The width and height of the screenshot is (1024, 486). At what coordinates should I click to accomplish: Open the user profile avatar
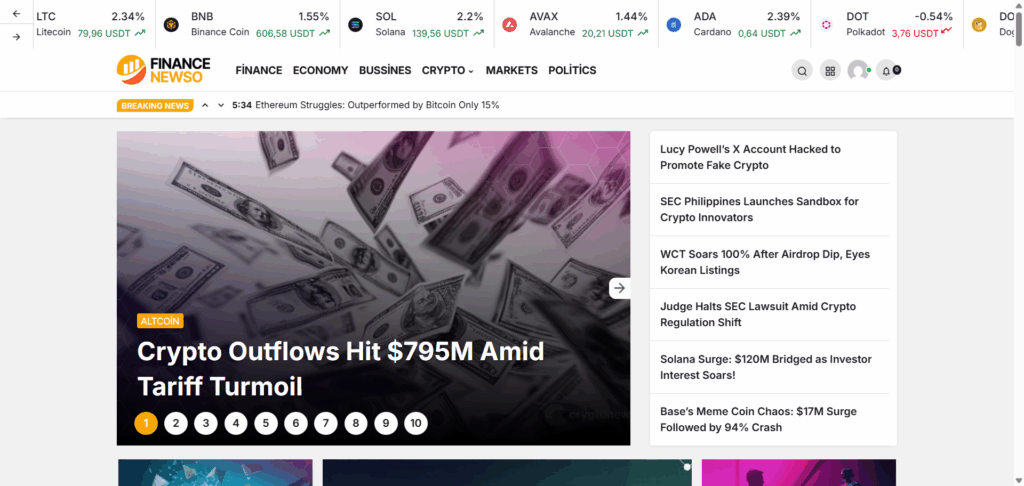tap(858, 71)
